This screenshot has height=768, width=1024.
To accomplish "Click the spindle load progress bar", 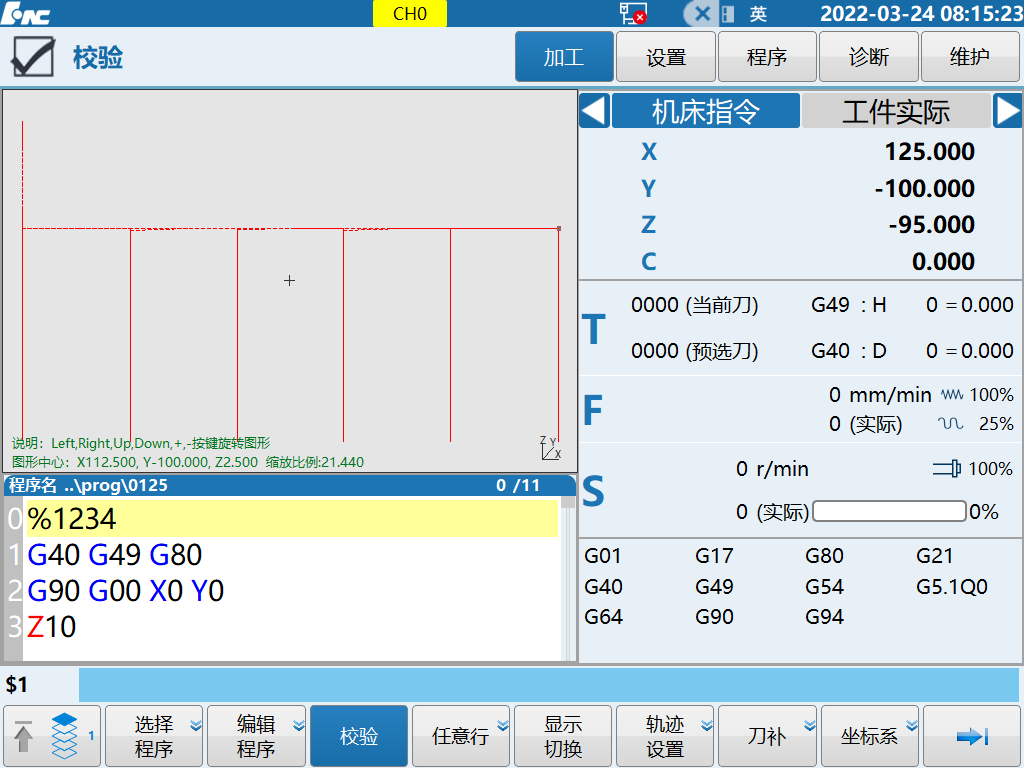I will [889, 512].
